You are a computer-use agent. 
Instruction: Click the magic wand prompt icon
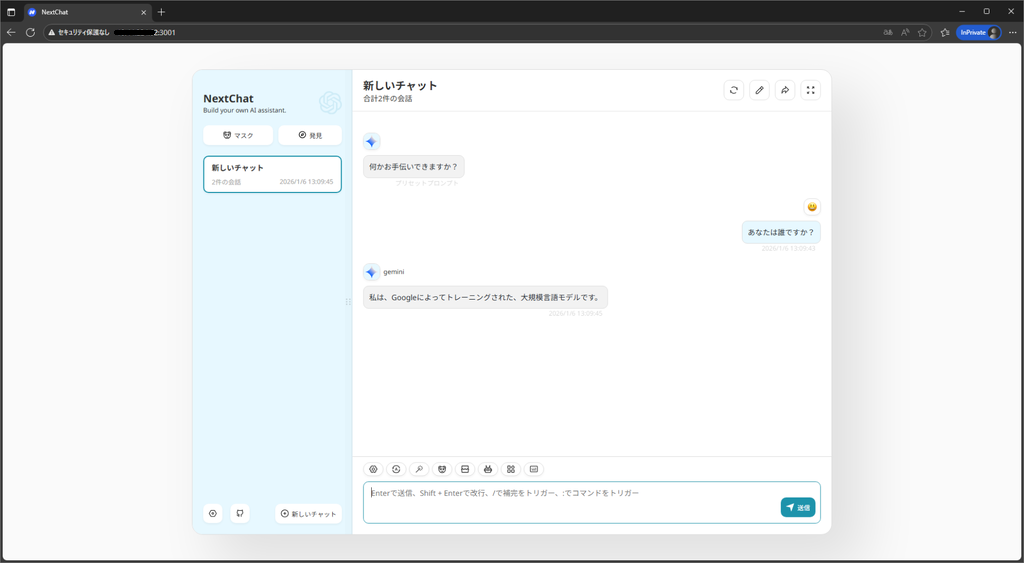coord(420,469)
